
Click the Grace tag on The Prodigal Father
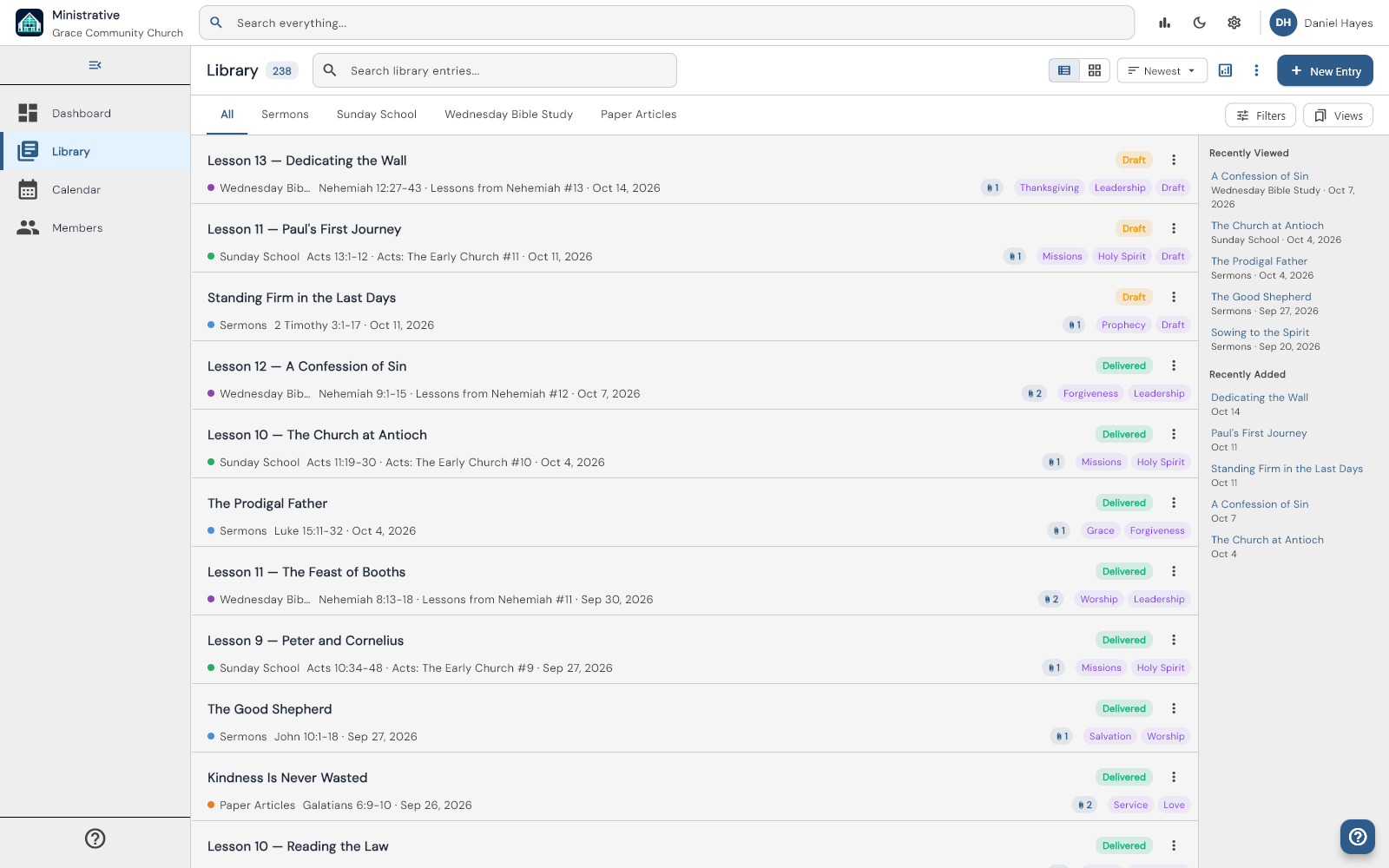(1100, 530)
